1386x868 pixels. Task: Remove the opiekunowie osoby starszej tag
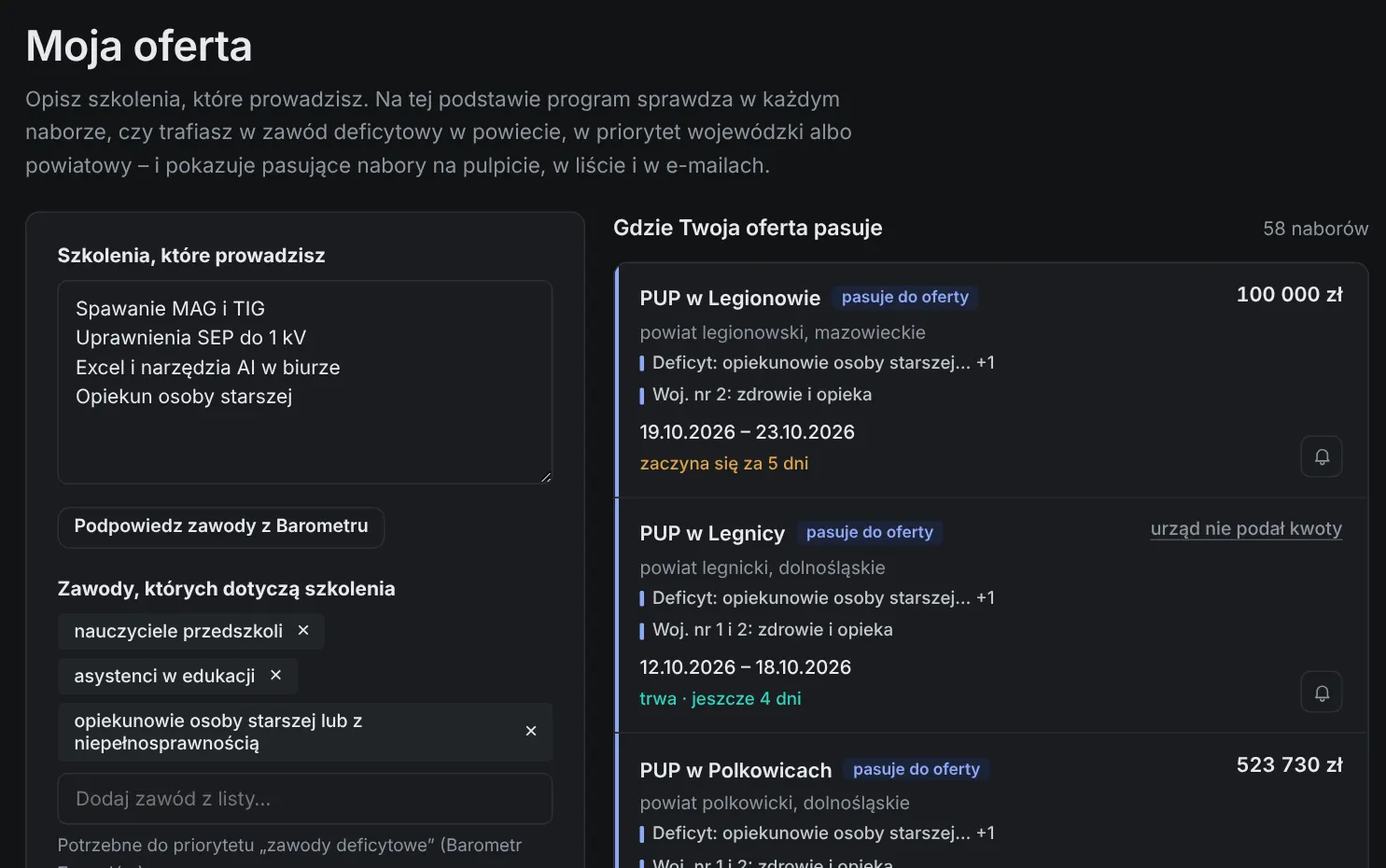[531, 732]
